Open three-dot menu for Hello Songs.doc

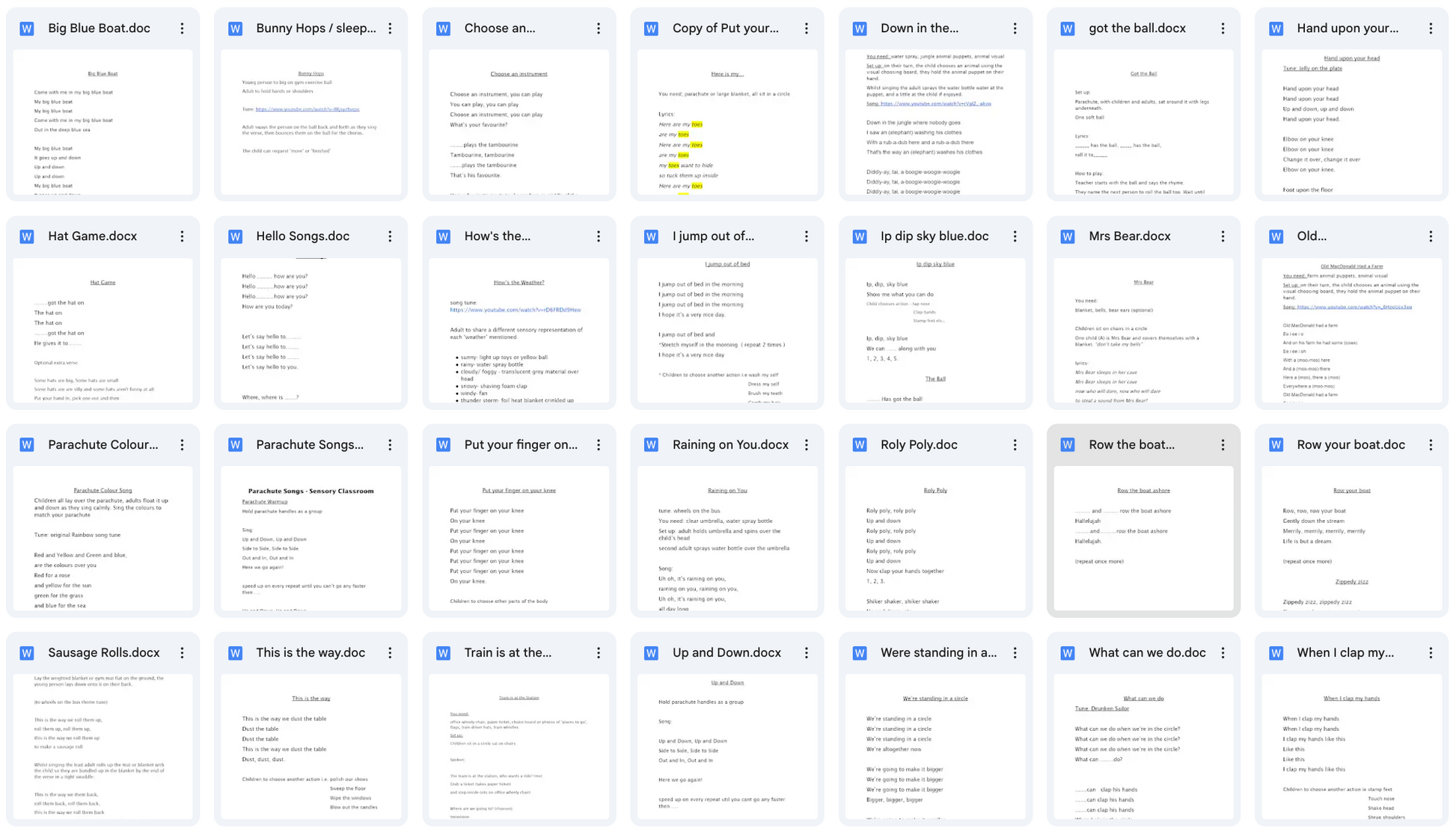coord(390,237)
